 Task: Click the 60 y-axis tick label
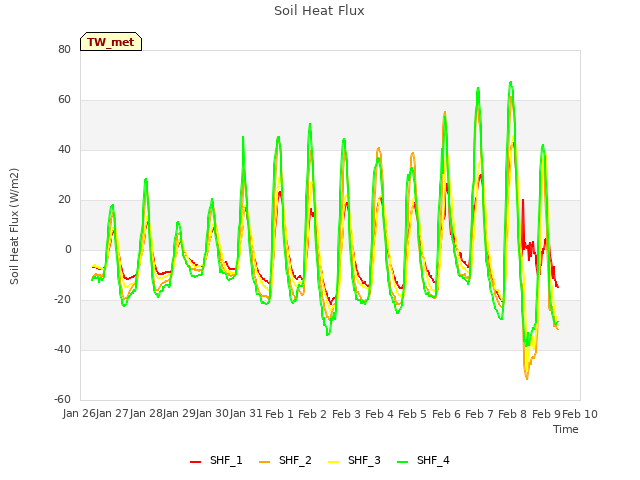pos(64,100)
